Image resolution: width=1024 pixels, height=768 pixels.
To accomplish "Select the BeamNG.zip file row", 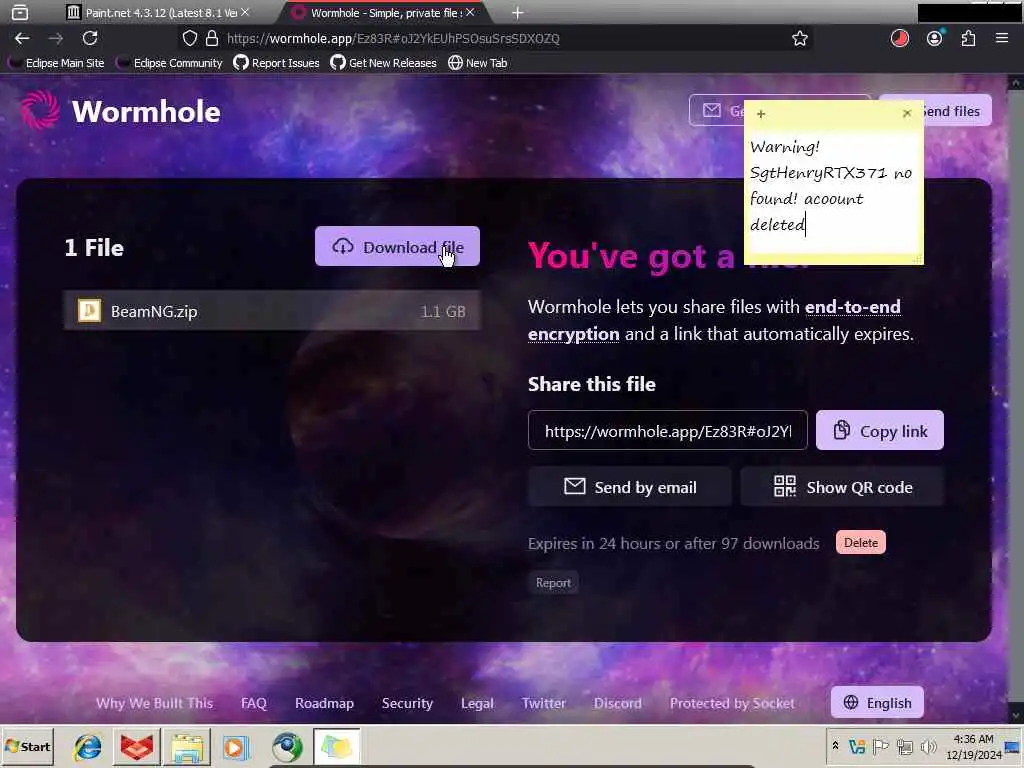I will 272,311.
